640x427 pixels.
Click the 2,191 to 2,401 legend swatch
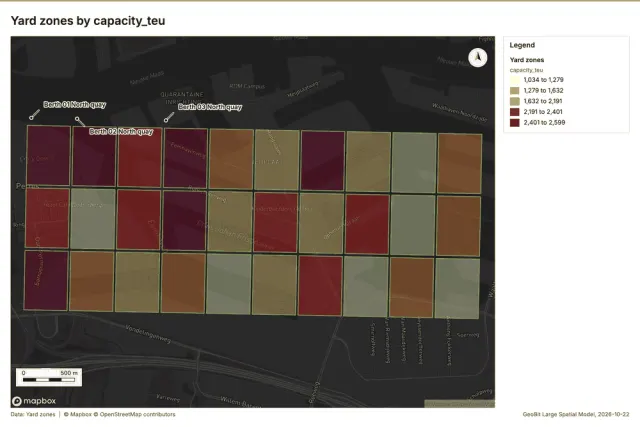[515, 112]
